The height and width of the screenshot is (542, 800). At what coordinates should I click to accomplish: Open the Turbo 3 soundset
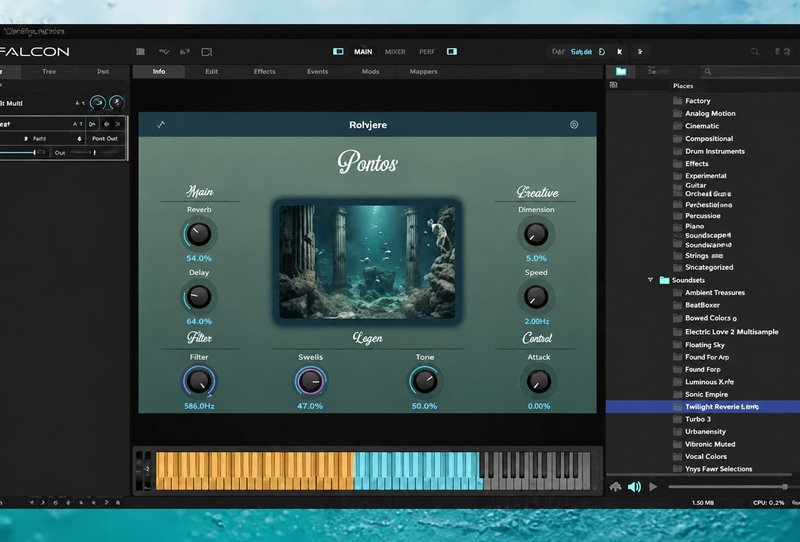(698, 419)
